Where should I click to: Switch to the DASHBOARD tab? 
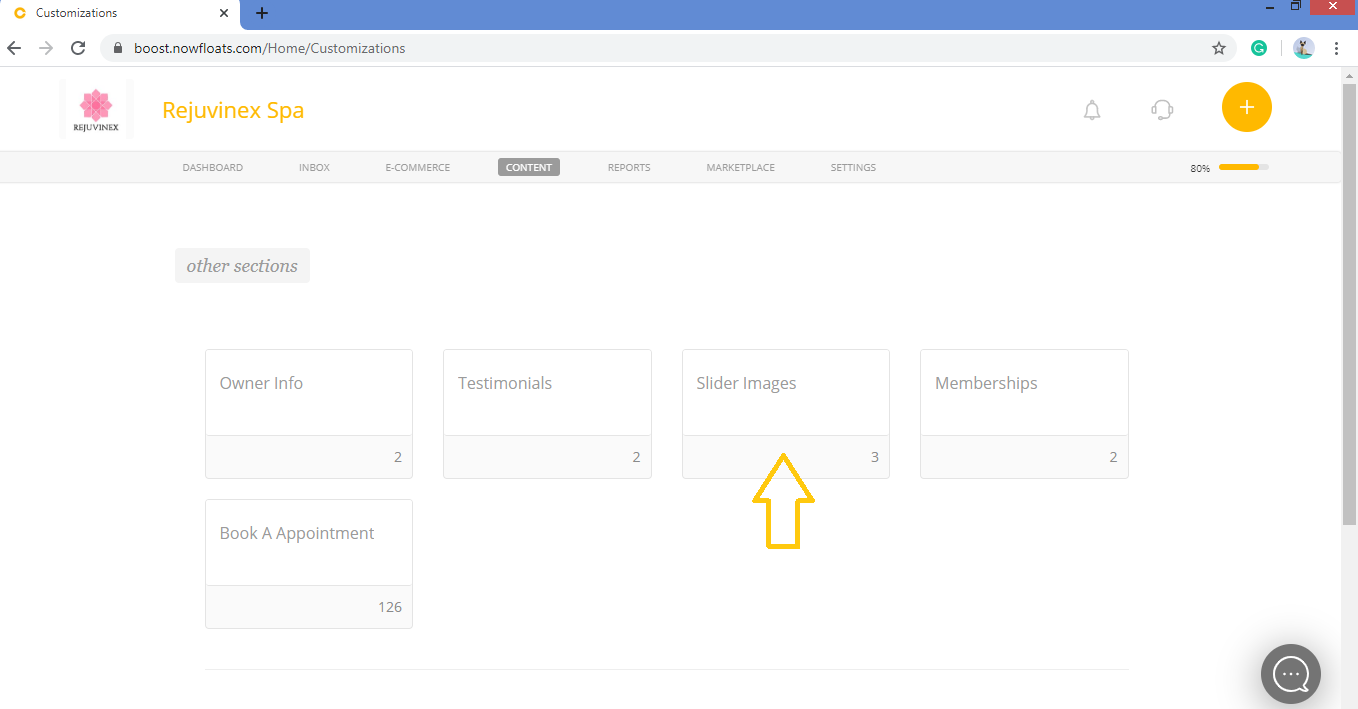(x=212, y=167)
